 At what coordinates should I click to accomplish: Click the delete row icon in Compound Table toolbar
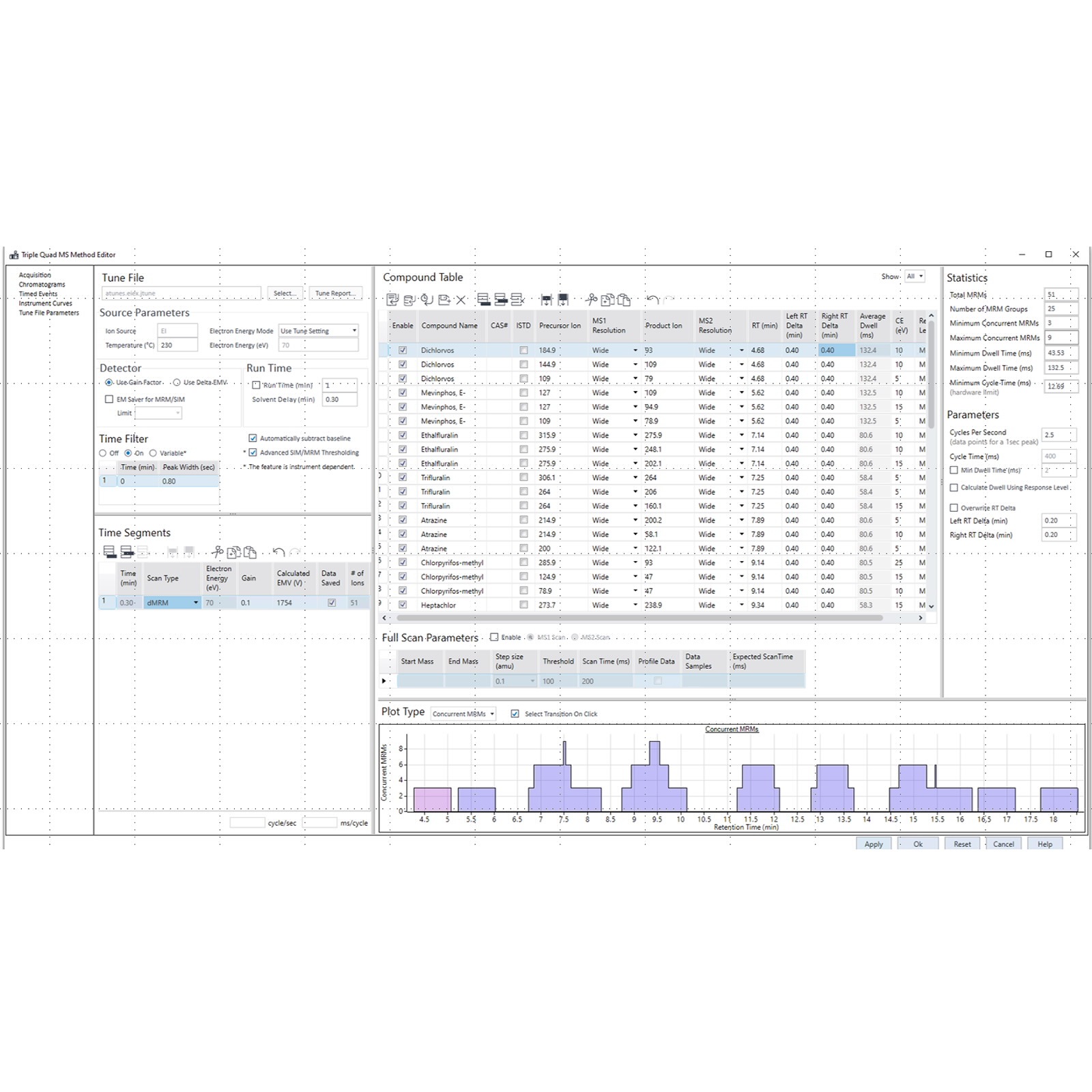517,299
